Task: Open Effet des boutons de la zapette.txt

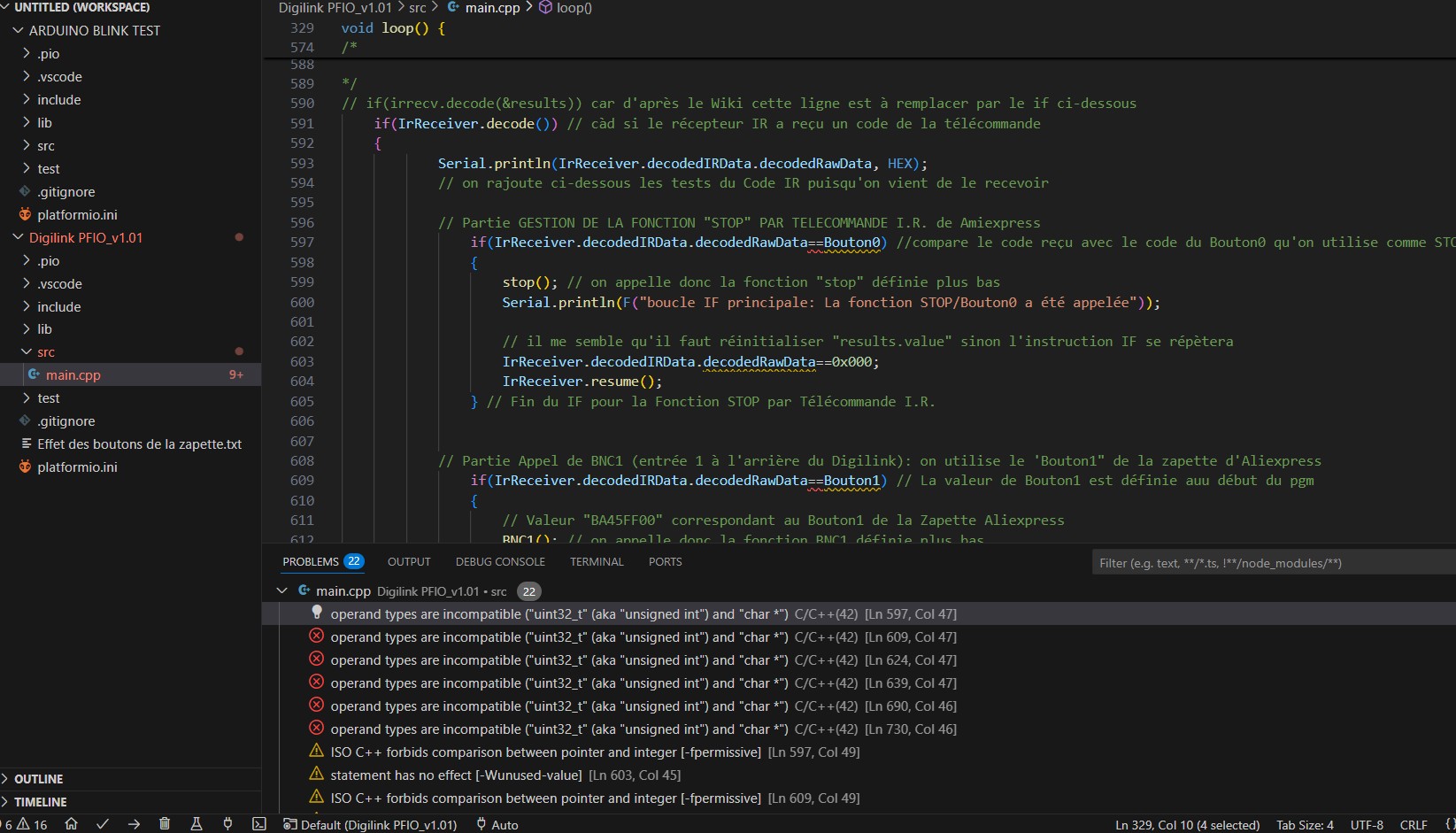Action: [139, 444]
